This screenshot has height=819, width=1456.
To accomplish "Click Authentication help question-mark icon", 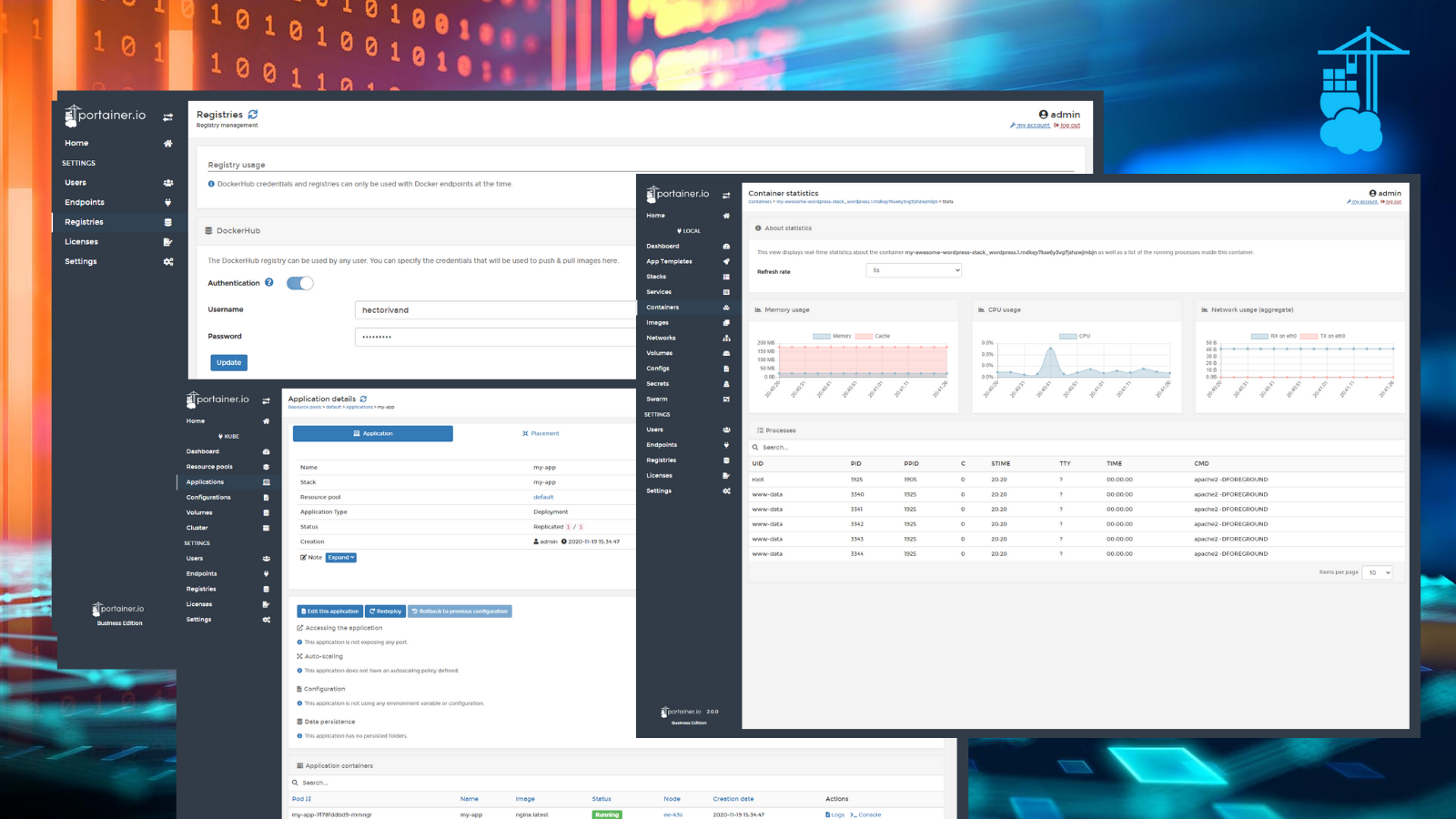I will [x=269, y=282].
